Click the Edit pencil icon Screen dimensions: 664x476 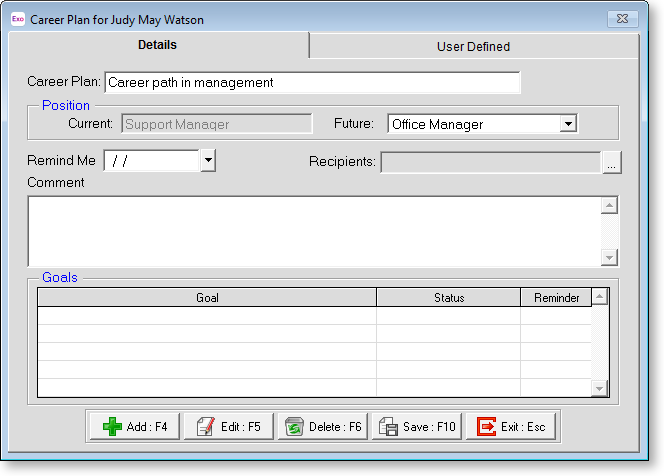(x=203, y=427)
